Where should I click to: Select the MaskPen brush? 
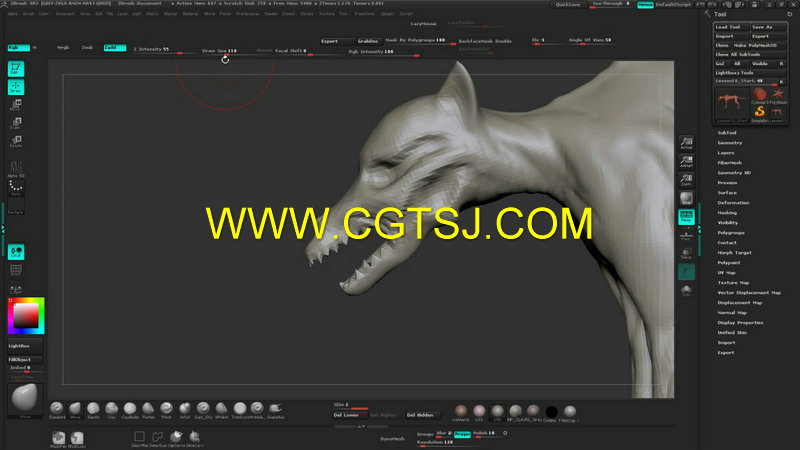[x=58, y=439]
